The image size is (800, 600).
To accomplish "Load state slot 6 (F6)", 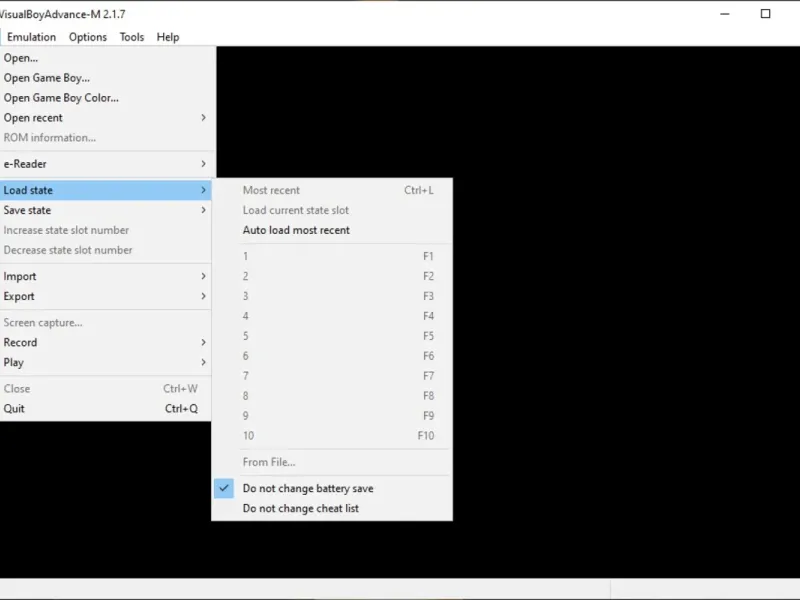I will click(x=332, y=356).
